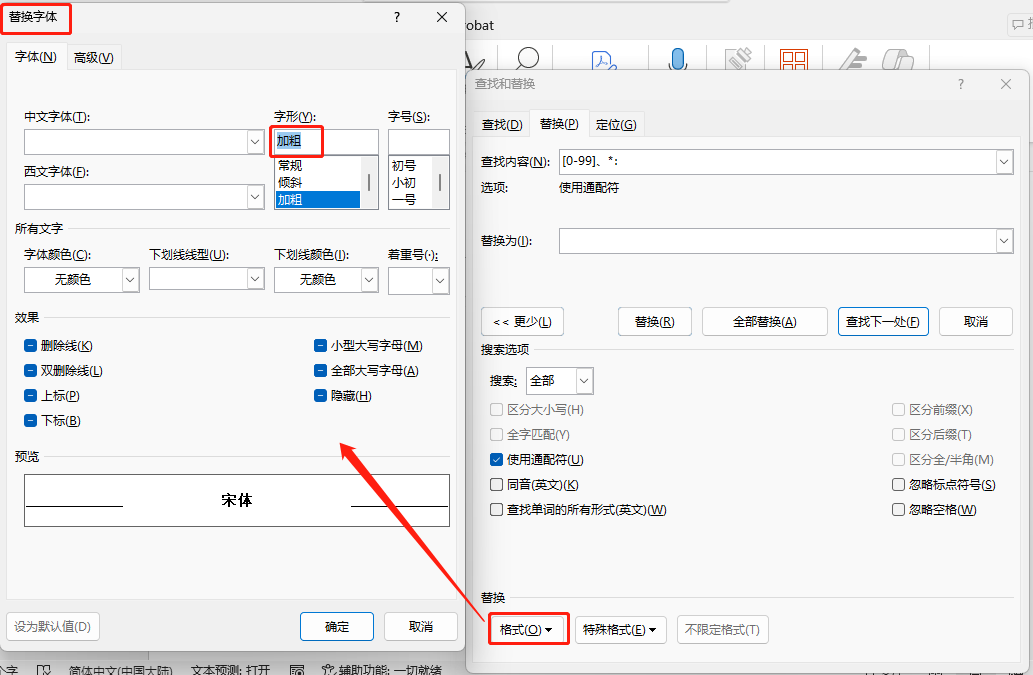The width and height of the screenshot is (1033, 675).
Task: Open the 字体颜色 color picker
Action: click(x=82, y=280)
